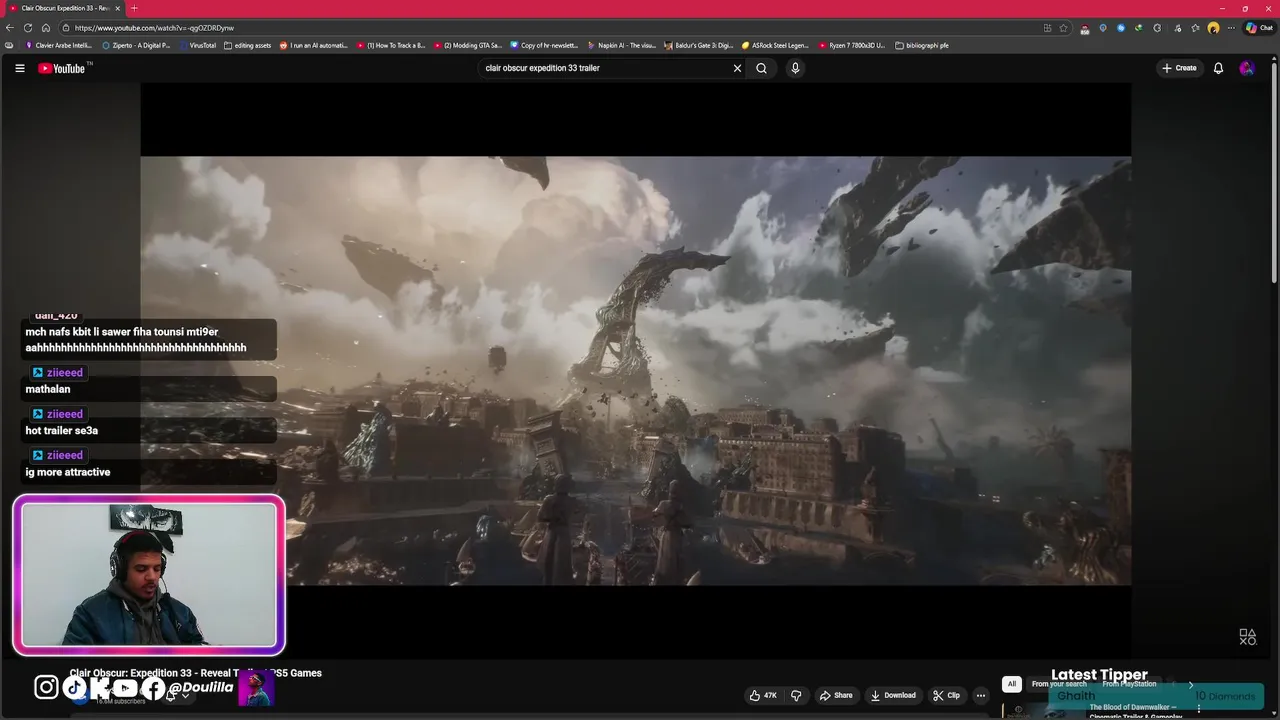Image resolution: width=1280 pixels, height=720 pixels.
Task: Open ASRock Steel Legen bookmark
Action: [x=775, y=45]
